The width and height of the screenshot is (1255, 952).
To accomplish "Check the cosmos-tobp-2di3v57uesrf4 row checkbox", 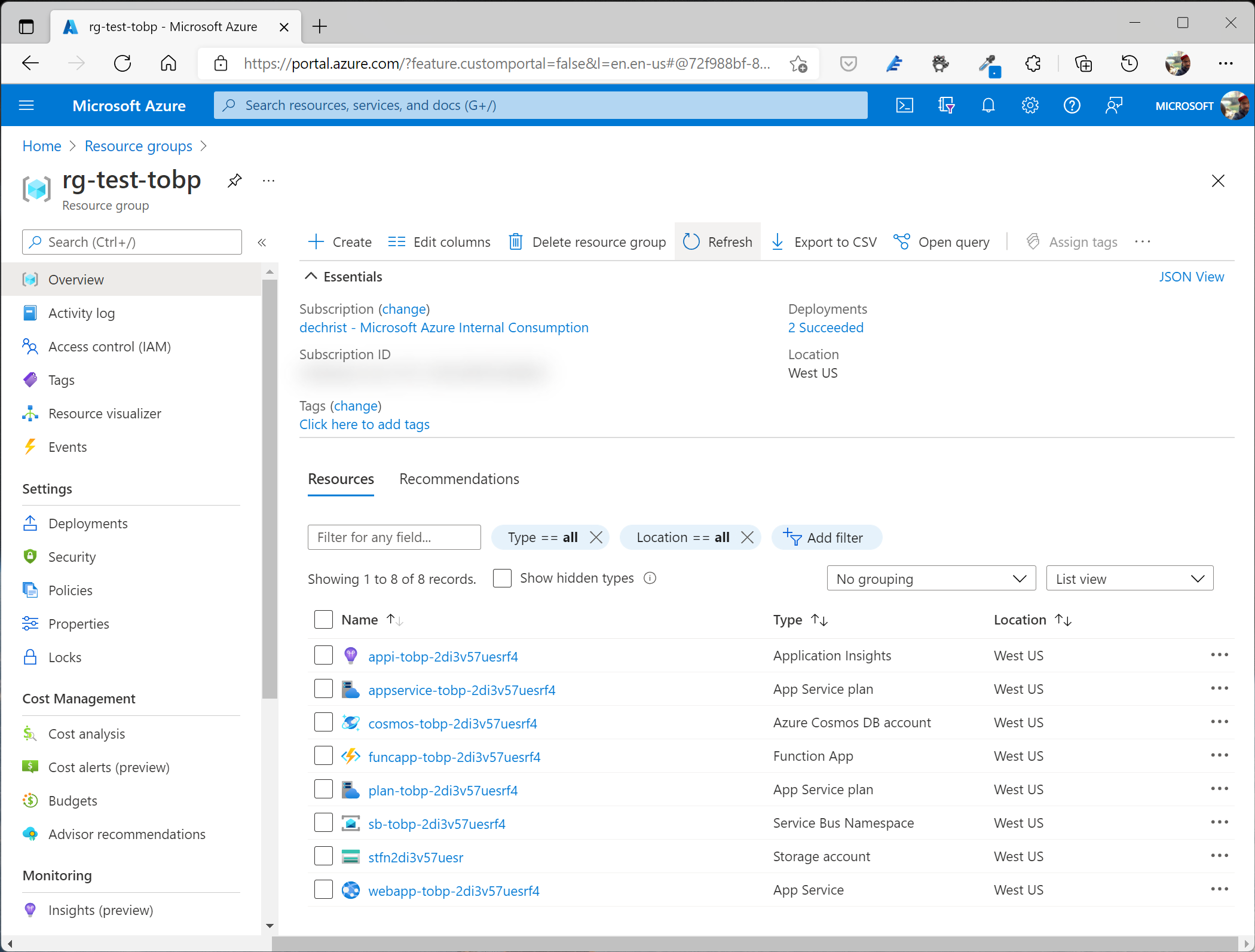I will pyautogui.click(x=323, y=723).
